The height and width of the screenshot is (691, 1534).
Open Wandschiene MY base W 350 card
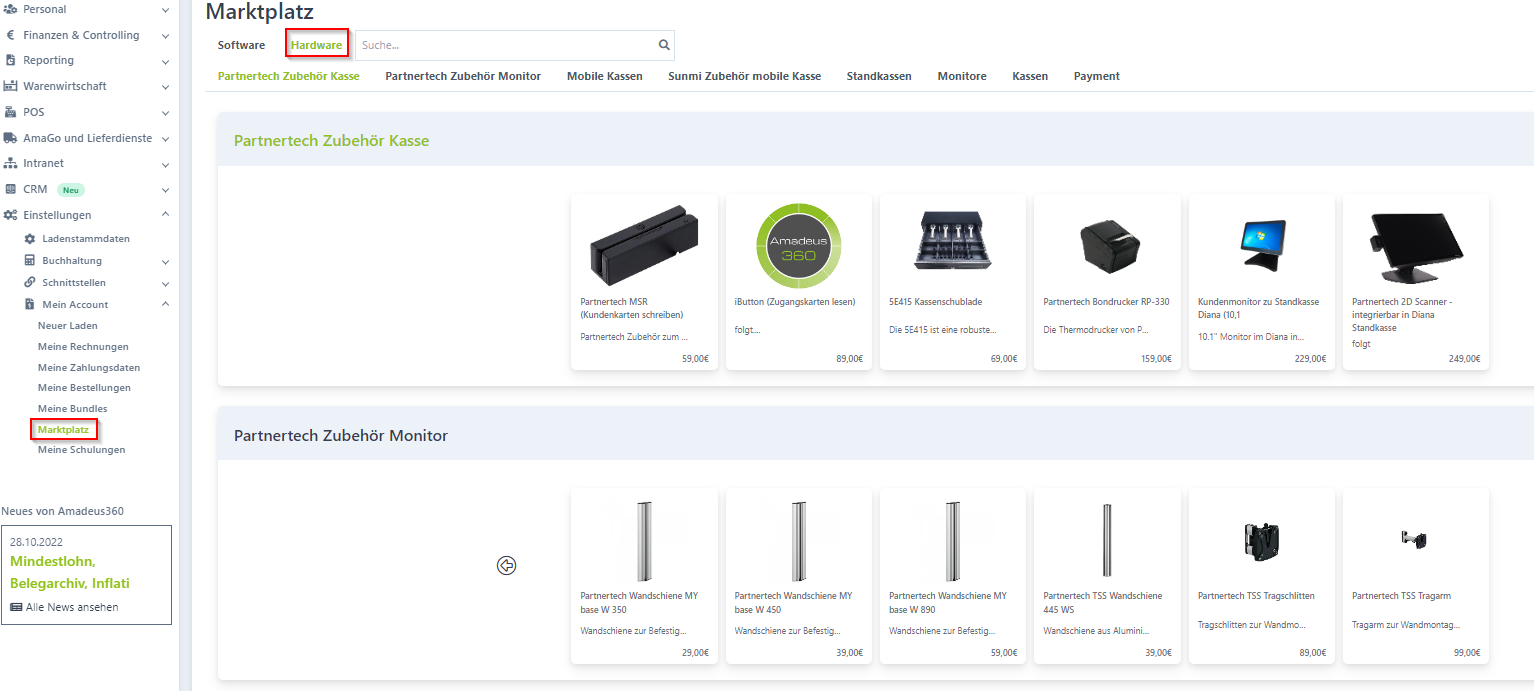pos(644,576)
